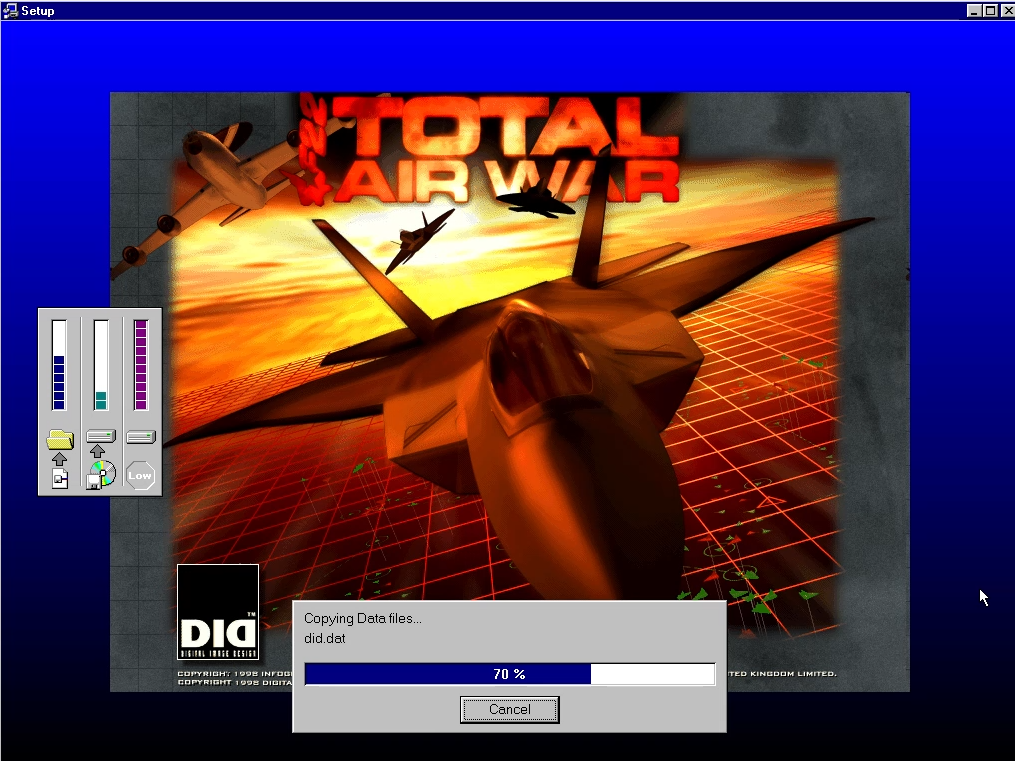Click the "Copying Data files..." status text
The width and height of the screenshot is (1015, 761).
pyautogui.click(x=362, y=619)
